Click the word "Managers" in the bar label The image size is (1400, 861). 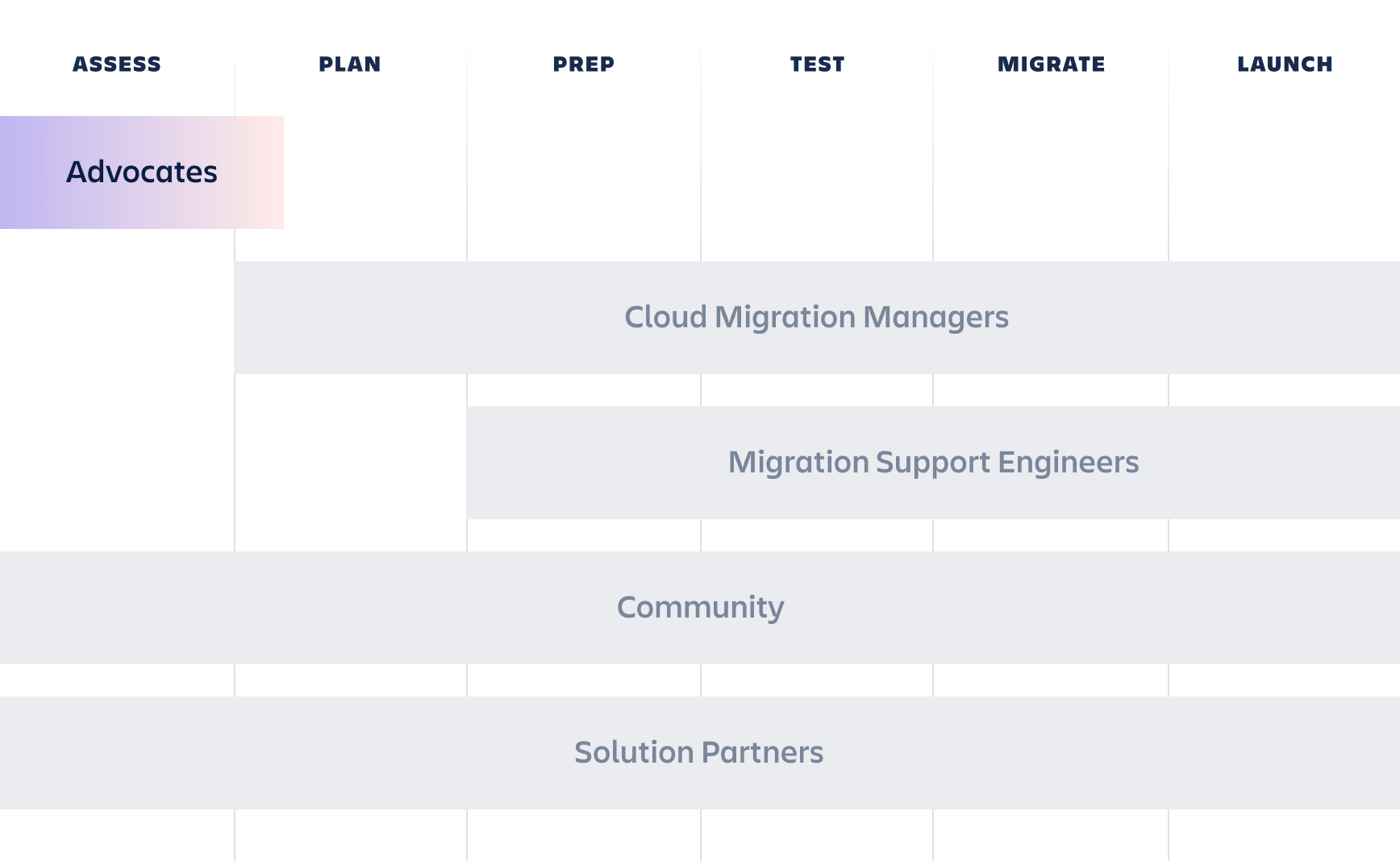935,318
